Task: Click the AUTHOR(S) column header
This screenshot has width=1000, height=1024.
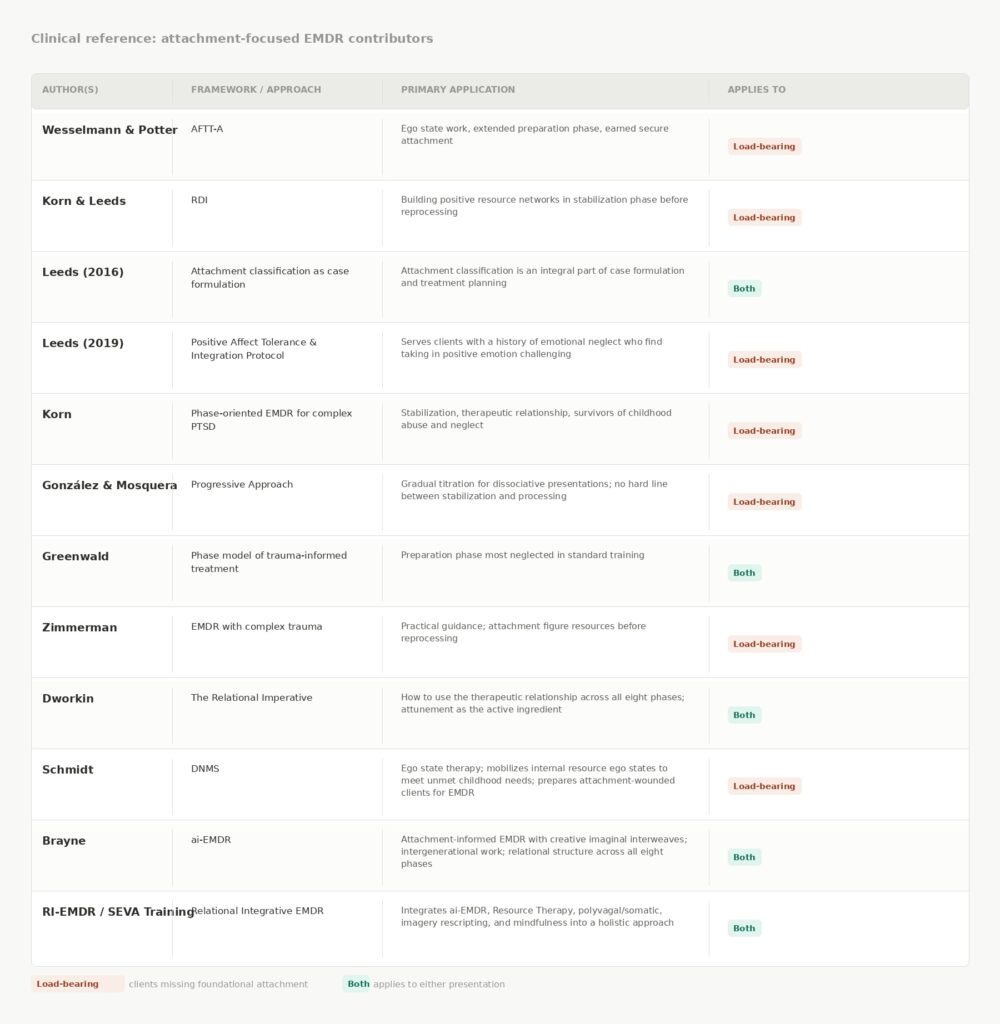Action: [x=70, y=90]
